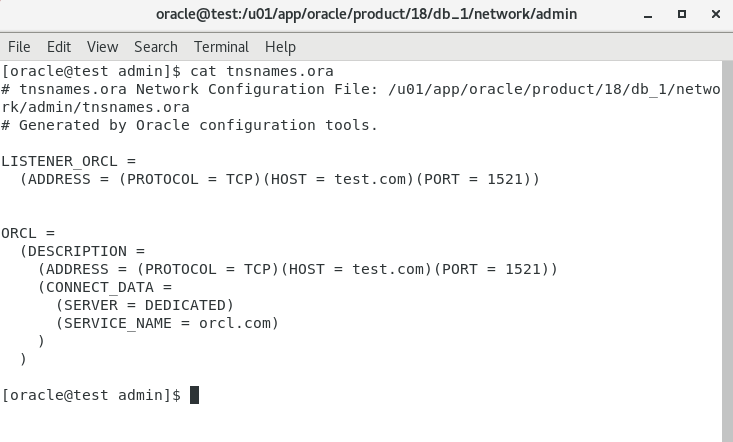Click the vertical scrollbar on the right
733x442 pixels.
click(x=727, y=251)
